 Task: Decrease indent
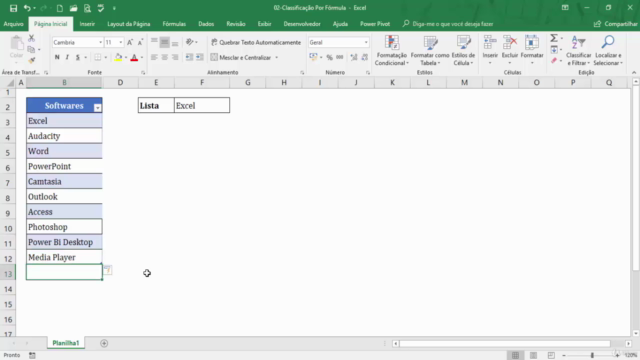[189, 58]
